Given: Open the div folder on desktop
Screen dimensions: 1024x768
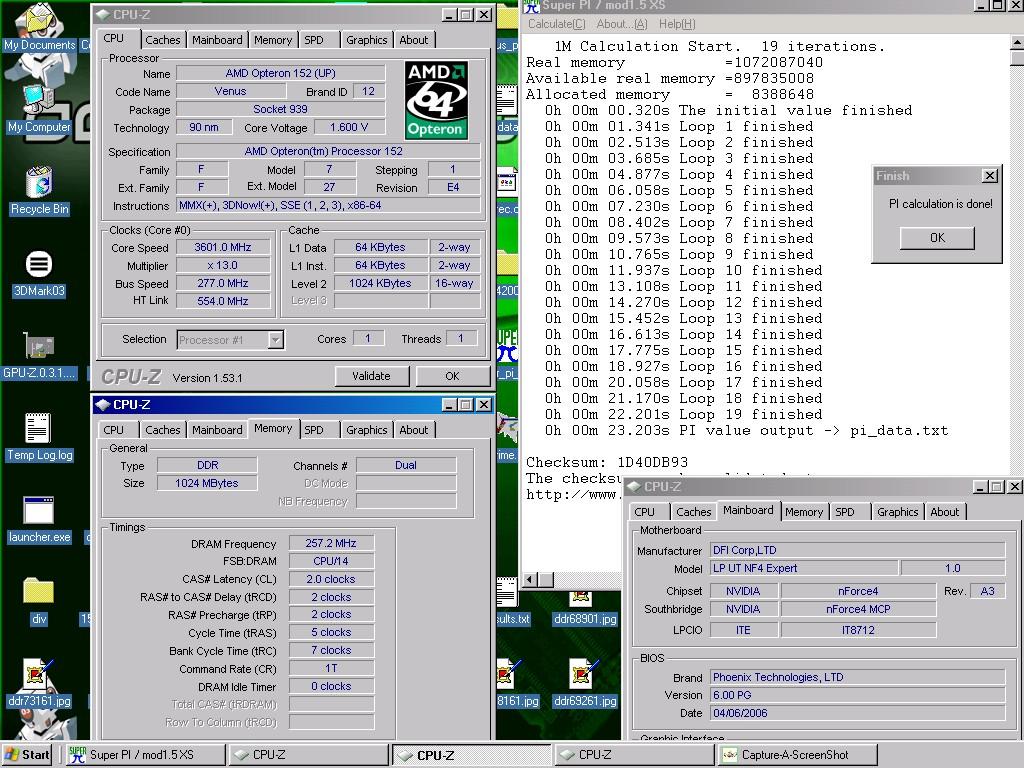Looking at the screenshot, I should tap(39, 601).
